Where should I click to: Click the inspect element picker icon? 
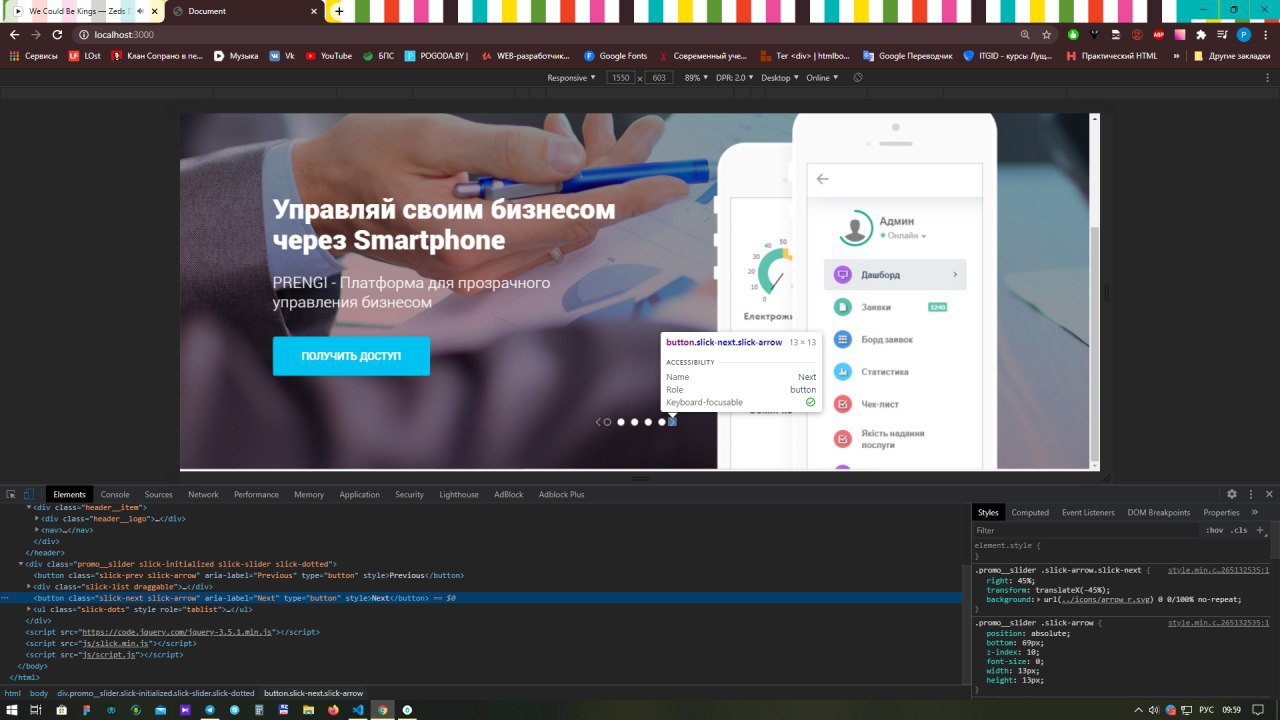coord(10,494)
